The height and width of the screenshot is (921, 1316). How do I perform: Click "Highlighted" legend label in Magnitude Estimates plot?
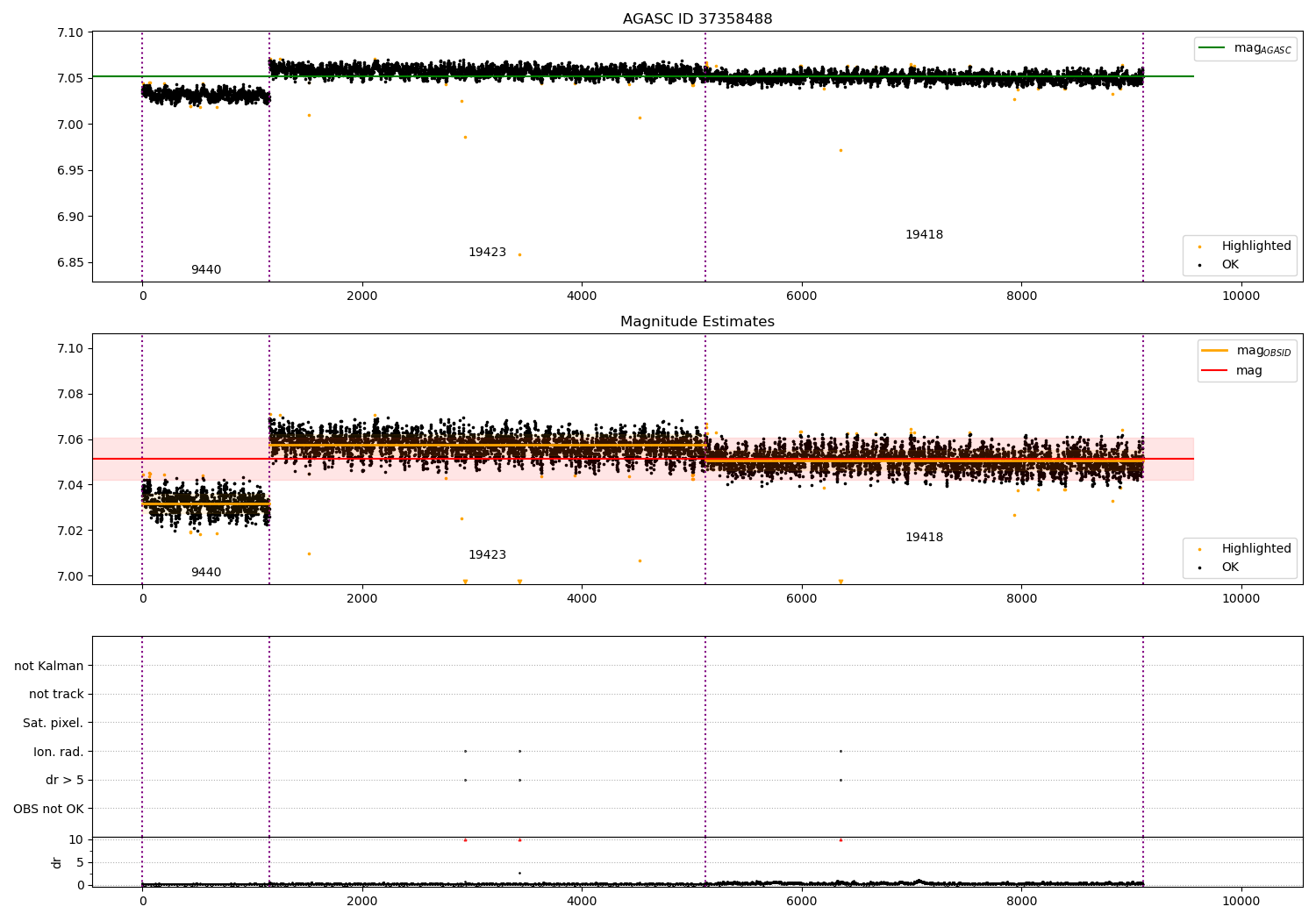(x=1256, y=548)
